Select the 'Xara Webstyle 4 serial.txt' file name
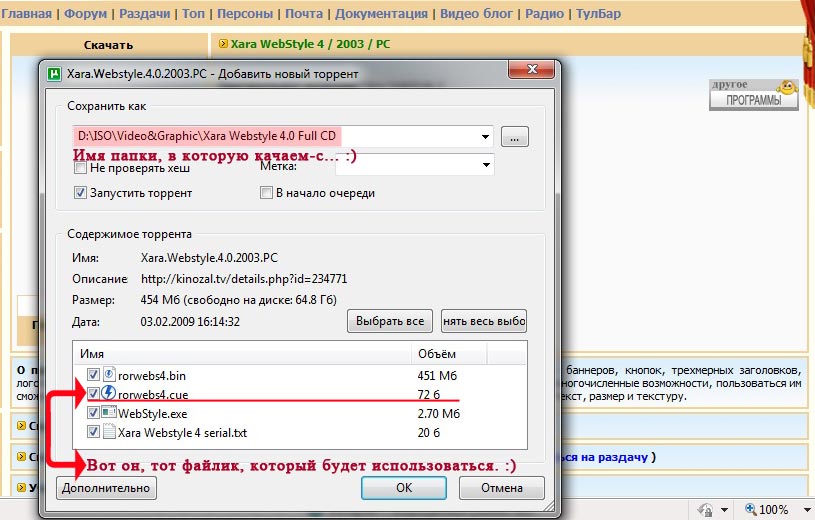 [x=182, y=433]
